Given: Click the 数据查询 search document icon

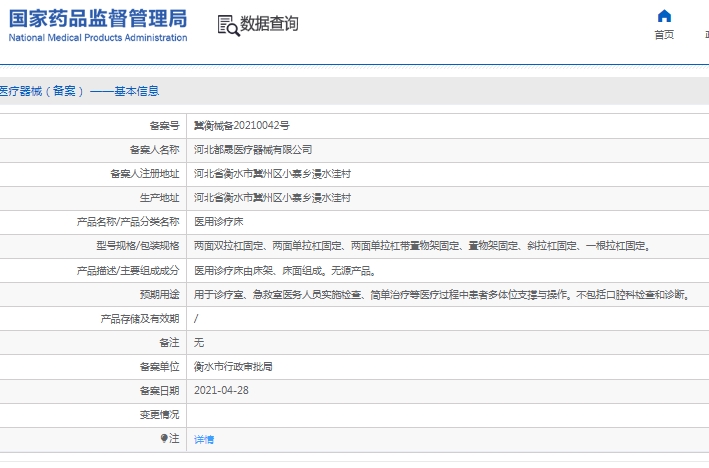Looking at the screenshot, I should 228,25.
